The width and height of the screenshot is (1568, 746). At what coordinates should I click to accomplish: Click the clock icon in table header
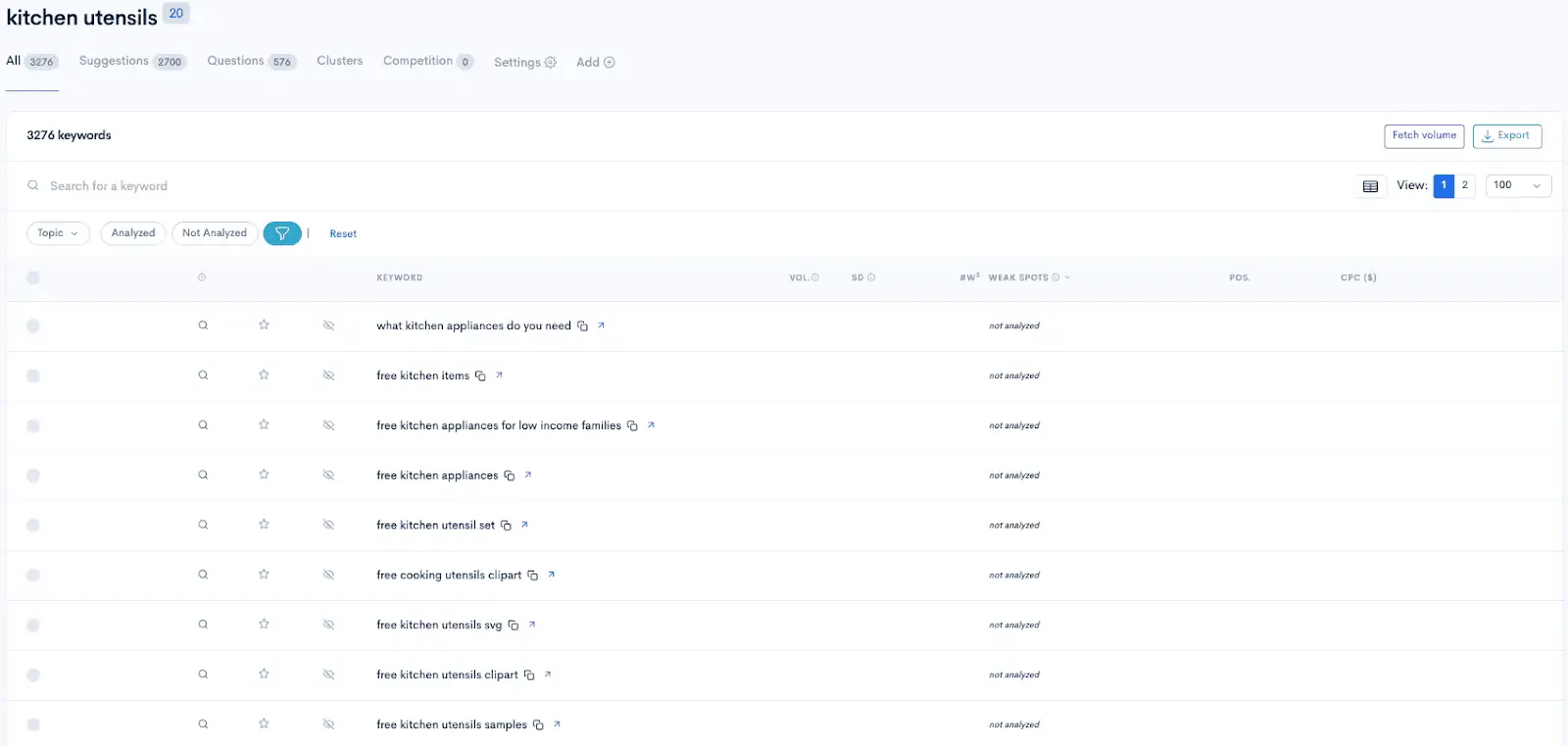(x=202, y=277)
